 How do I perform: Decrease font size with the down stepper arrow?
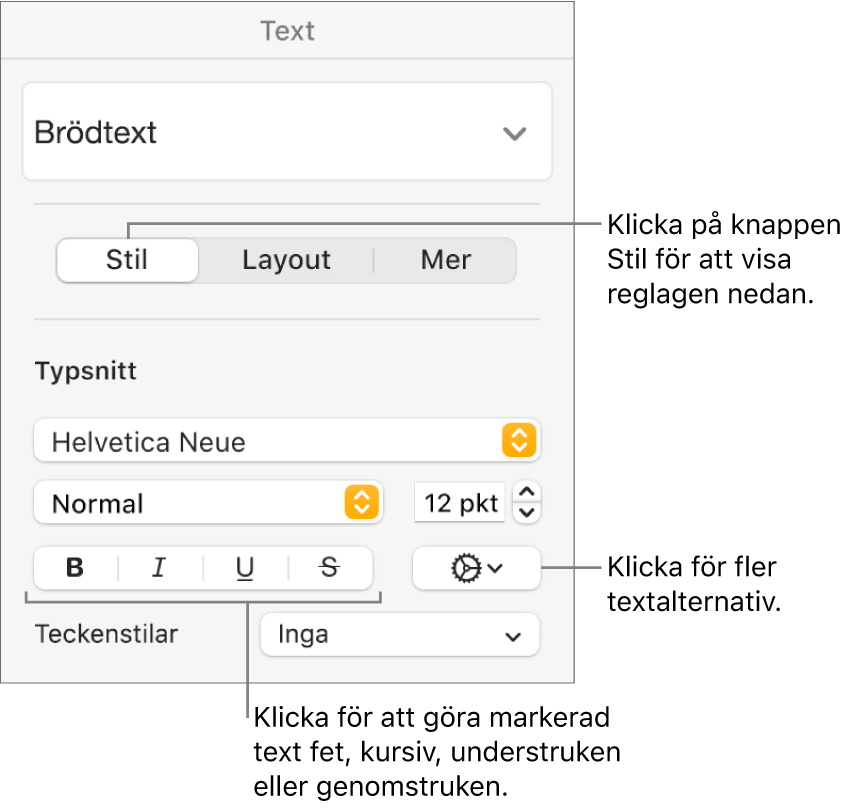[x=527, y=513]
